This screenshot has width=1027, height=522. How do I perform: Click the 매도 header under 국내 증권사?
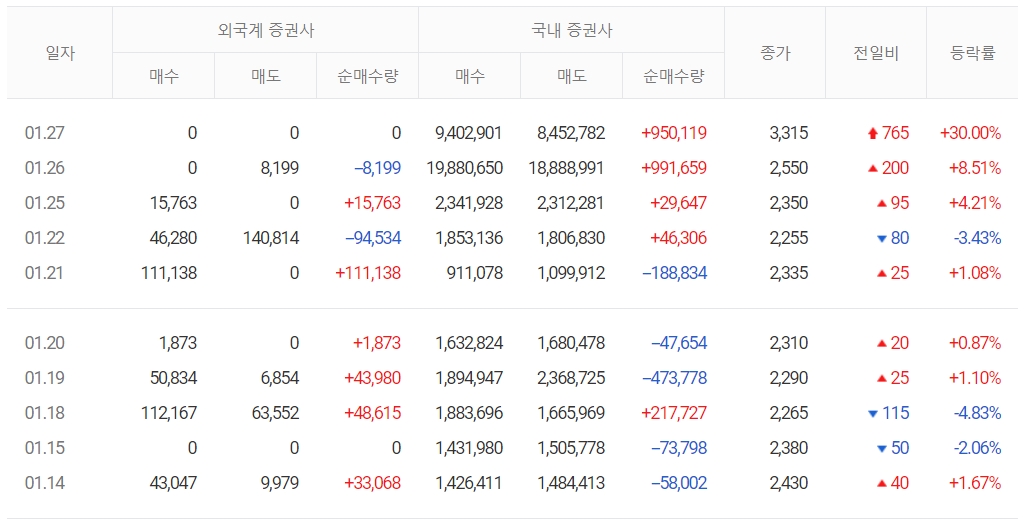pos(572,77)
